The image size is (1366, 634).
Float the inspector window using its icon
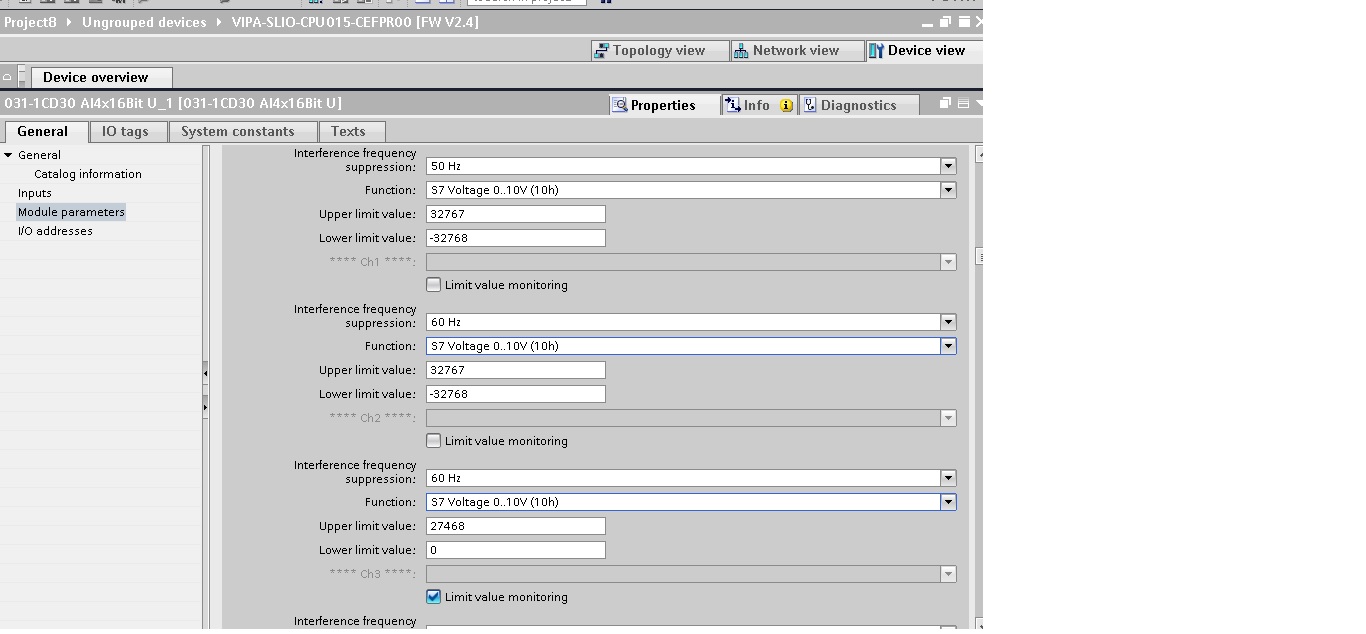(945, 104)
